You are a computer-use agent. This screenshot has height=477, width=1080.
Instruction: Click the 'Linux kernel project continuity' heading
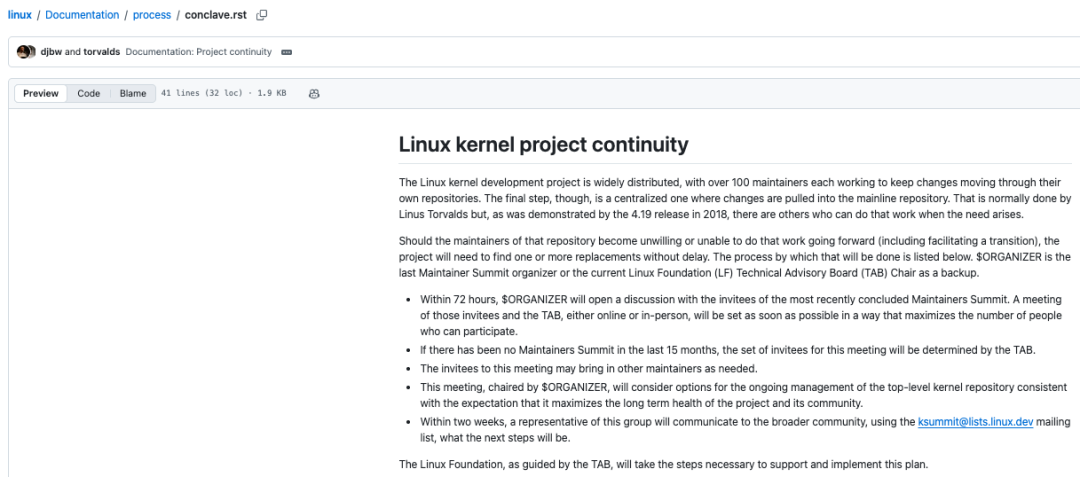543,145
